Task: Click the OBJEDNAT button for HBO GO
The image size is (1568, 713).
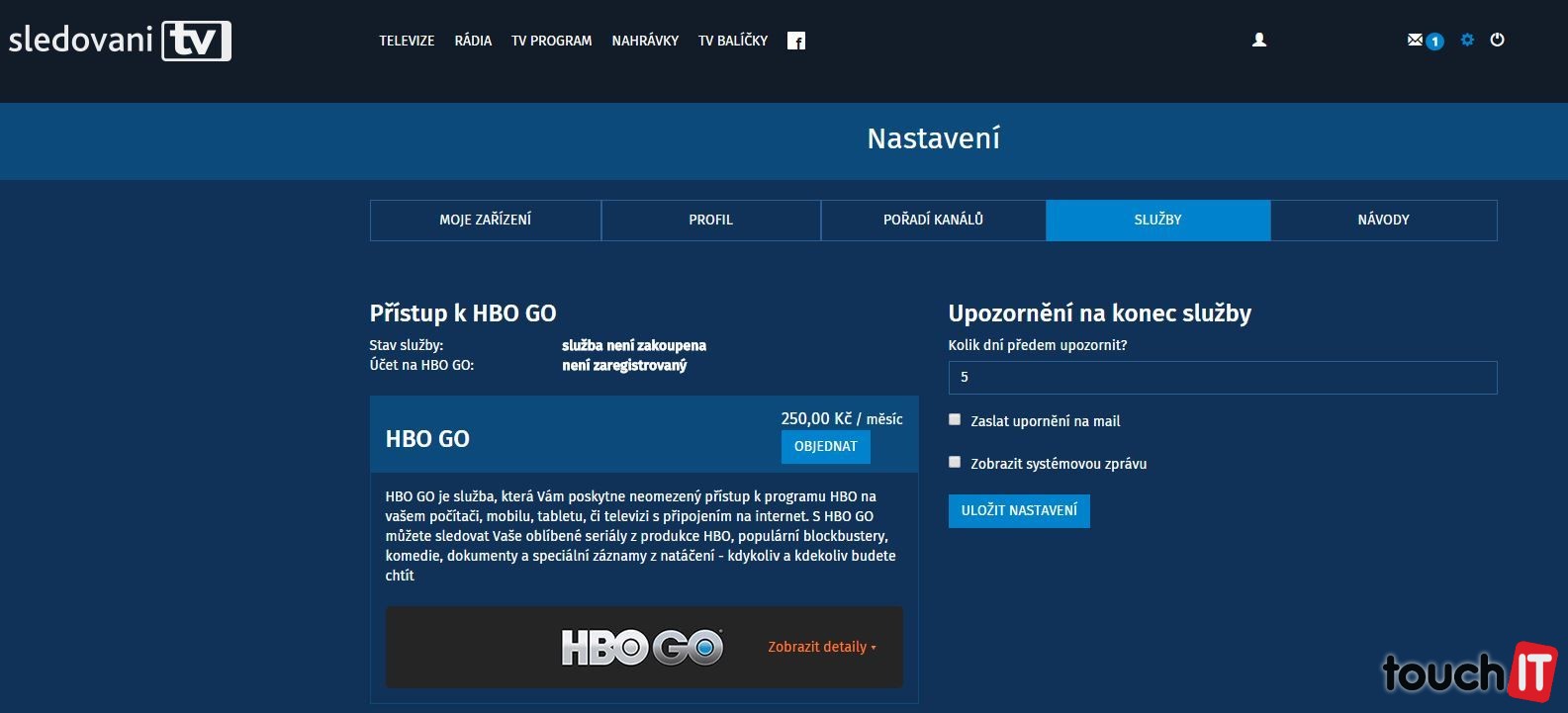Action: pos(826,446)
